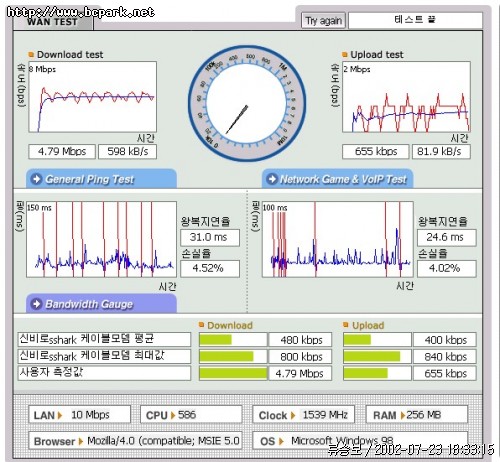
Task: Click the arrow icon beside Bandwidth Gauge
Action: (36, 304)
